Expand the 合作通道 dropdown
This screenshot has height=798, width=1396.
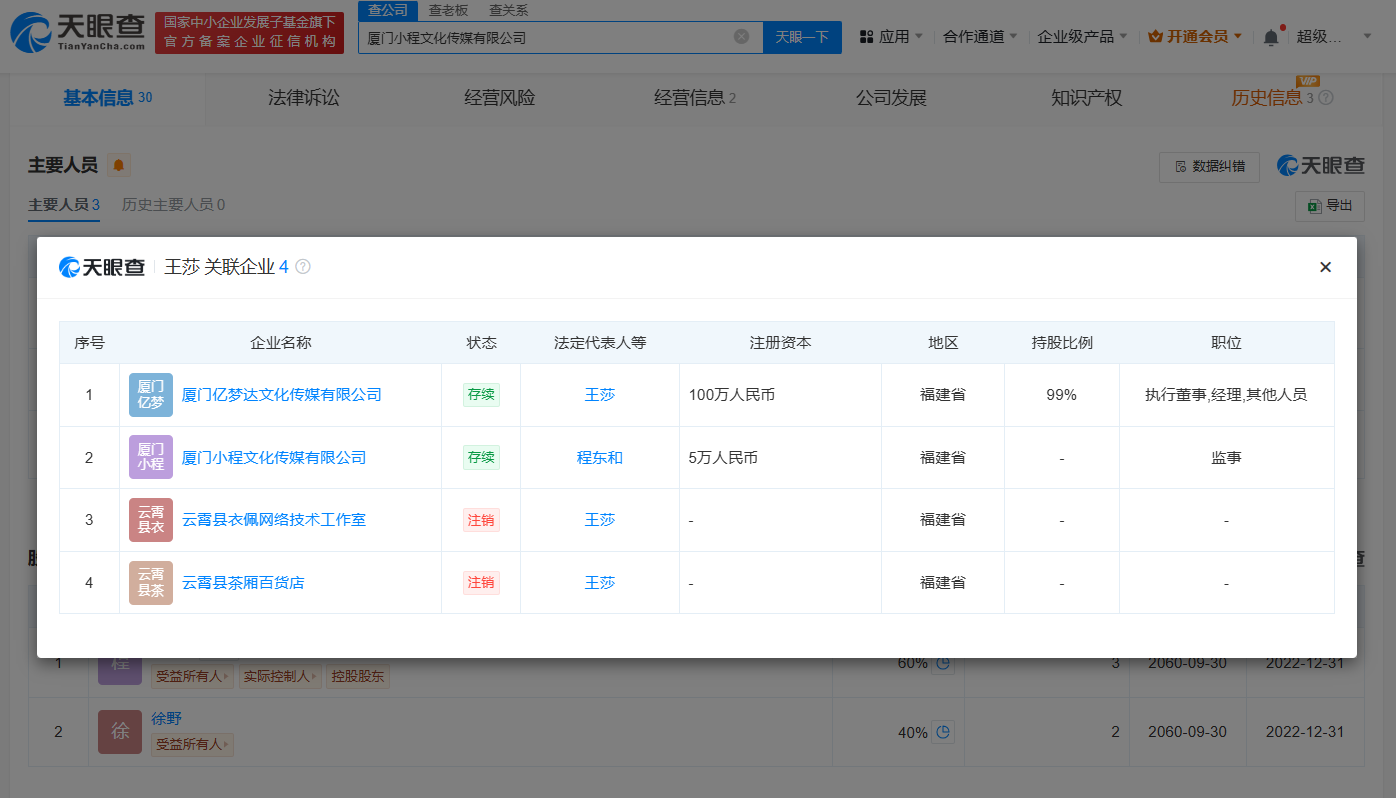click(x=980, y=37)
